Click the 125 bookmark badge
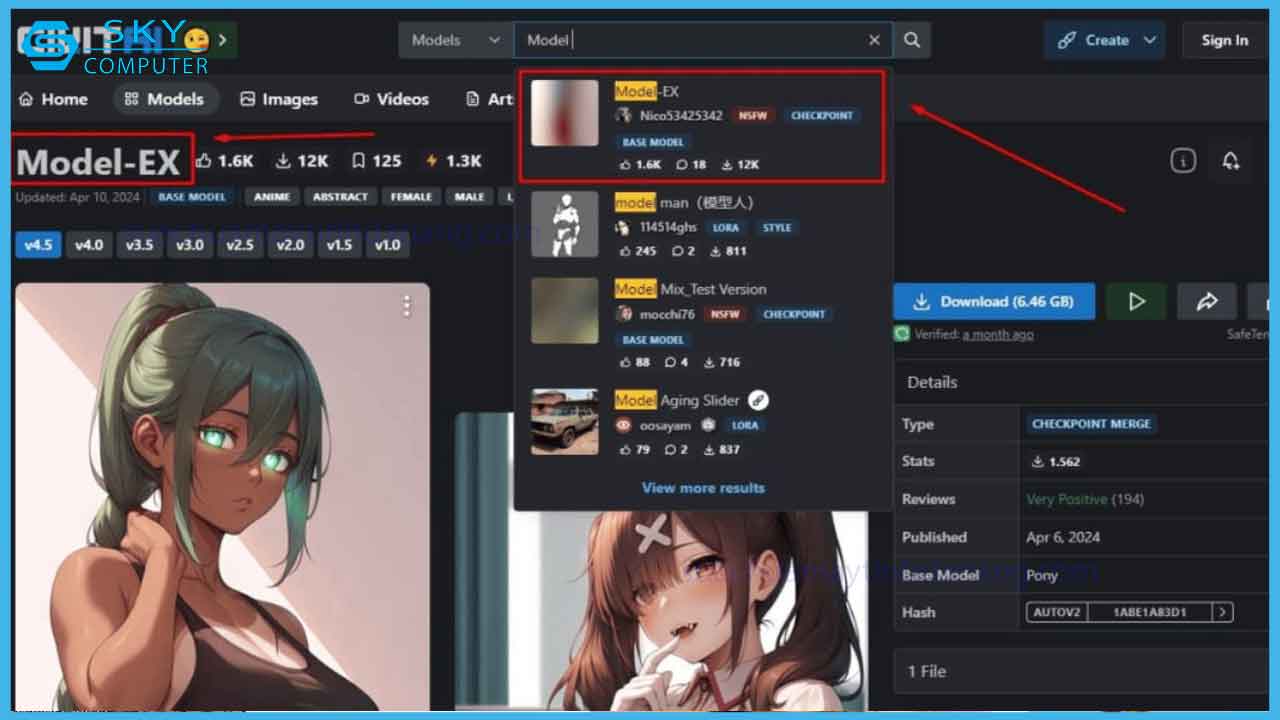 377,160
